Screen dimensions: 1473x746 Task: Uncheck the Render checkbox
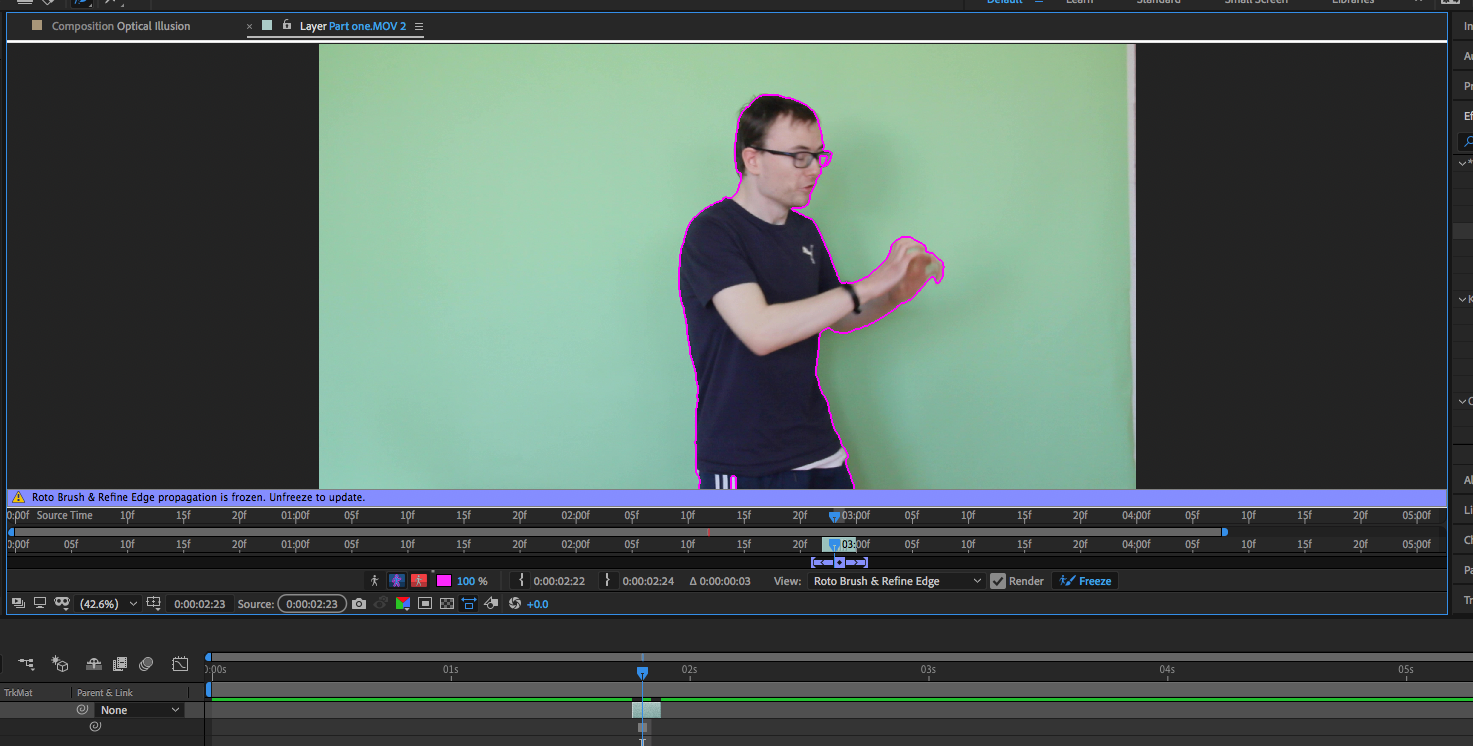(x=998, y=581)
